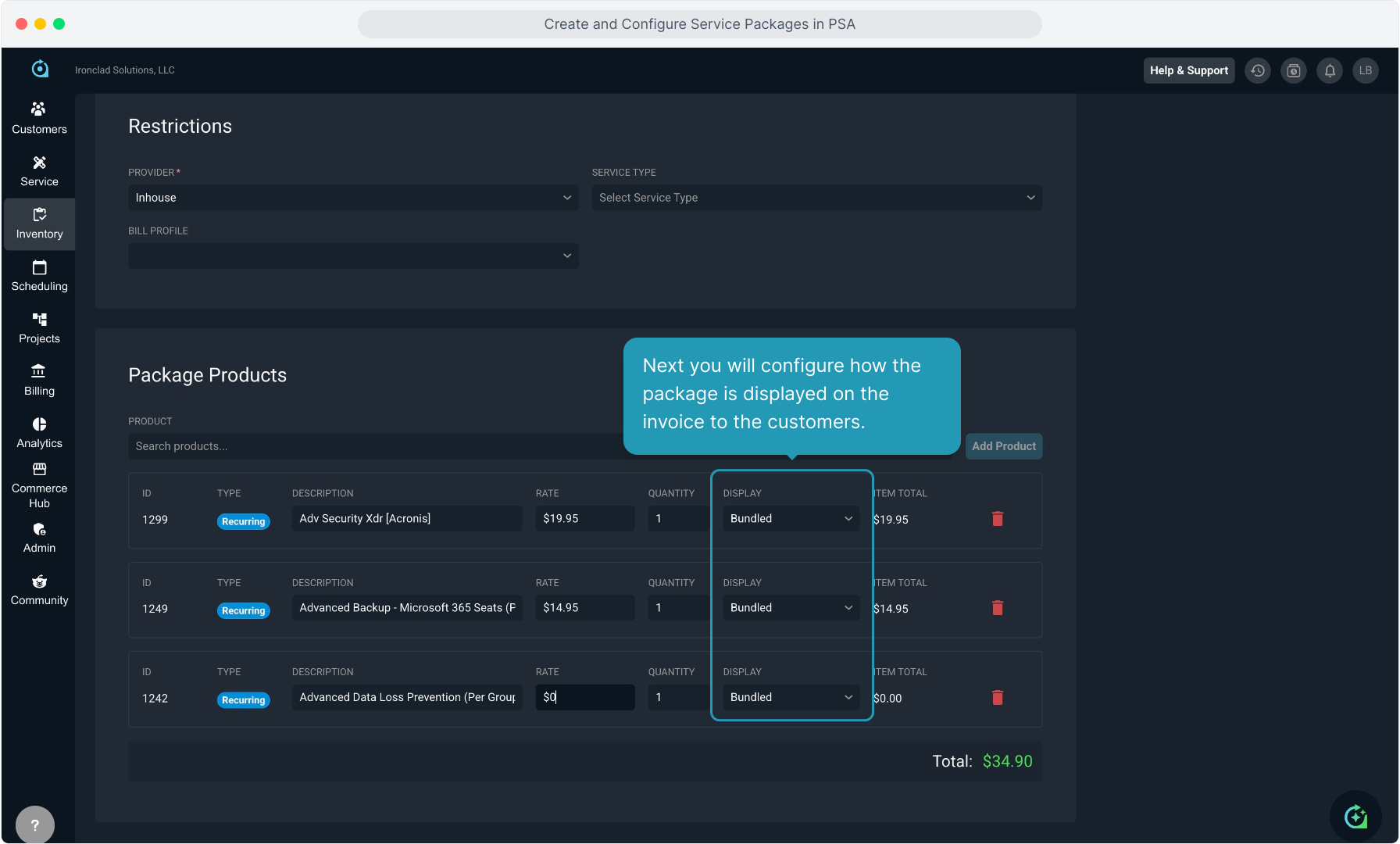1400x844 pixels.
Task: Open the history clock icon in header
Action: (1257, 70)
